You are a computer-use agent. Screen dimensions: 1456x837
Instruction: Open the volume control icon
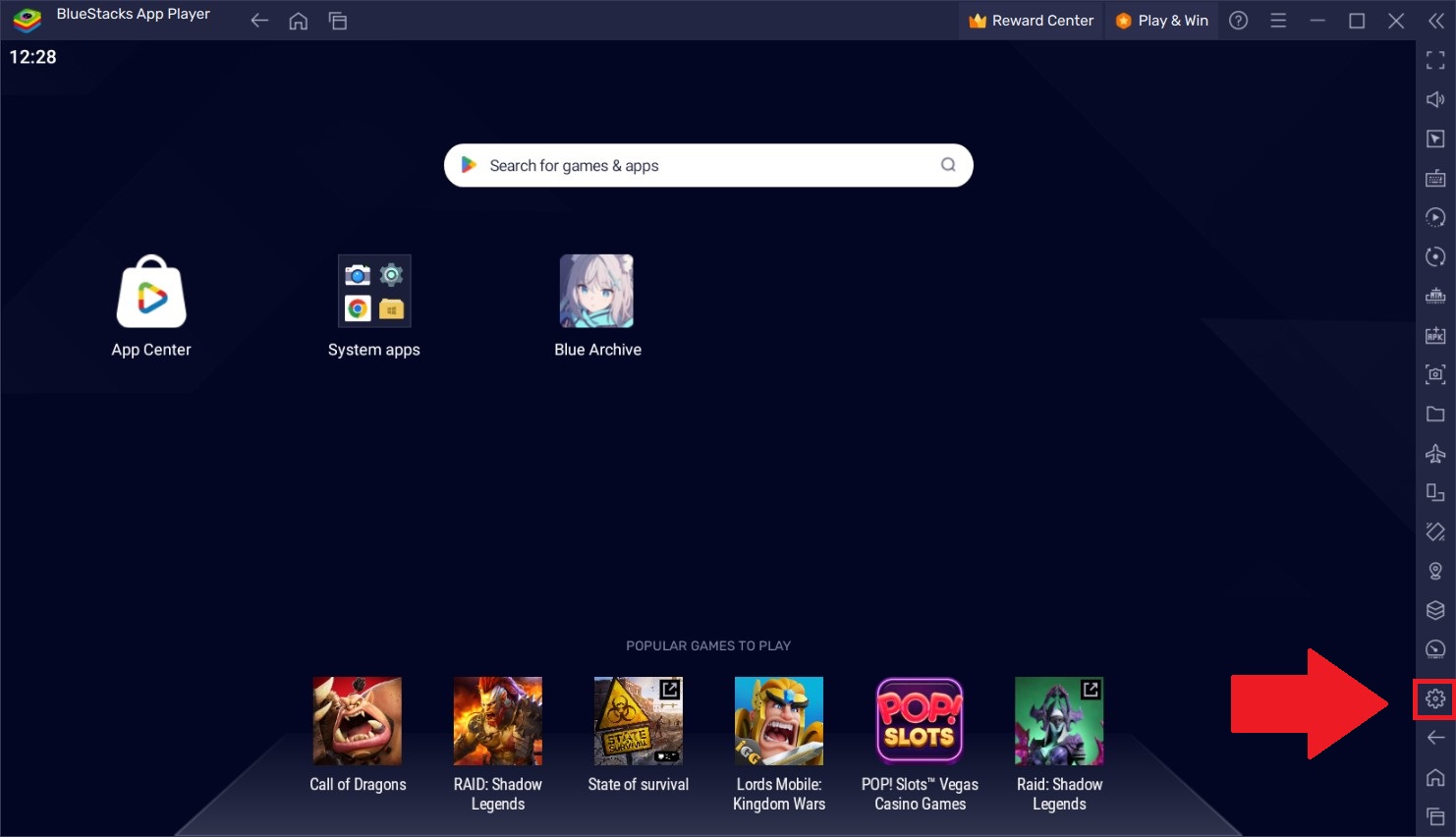click(x=1435, y=99)
